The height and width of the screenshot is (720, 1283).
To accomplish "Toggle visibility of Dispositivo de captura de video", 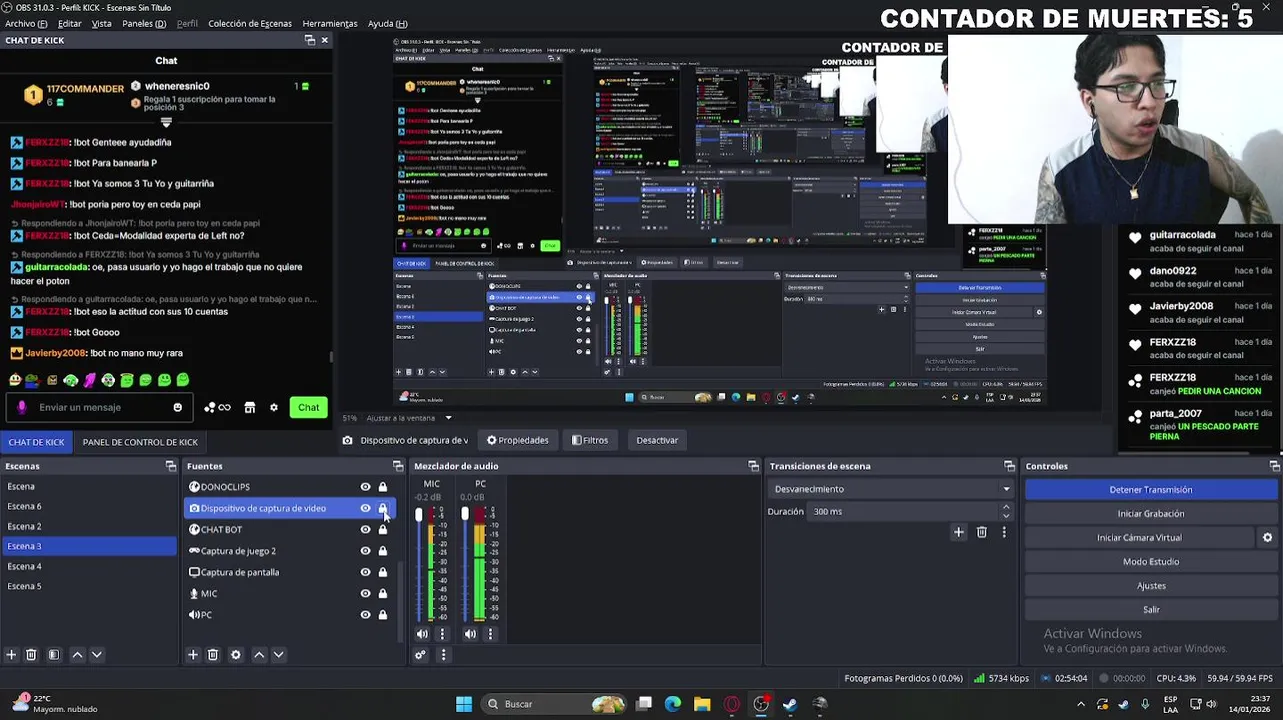I will [365, 508].
